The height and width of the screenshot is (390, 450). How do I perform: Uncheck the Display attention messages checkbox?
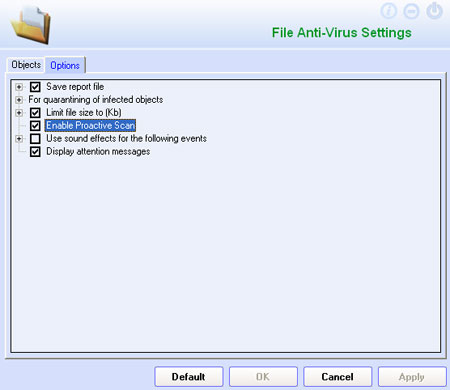pos(35,152)
